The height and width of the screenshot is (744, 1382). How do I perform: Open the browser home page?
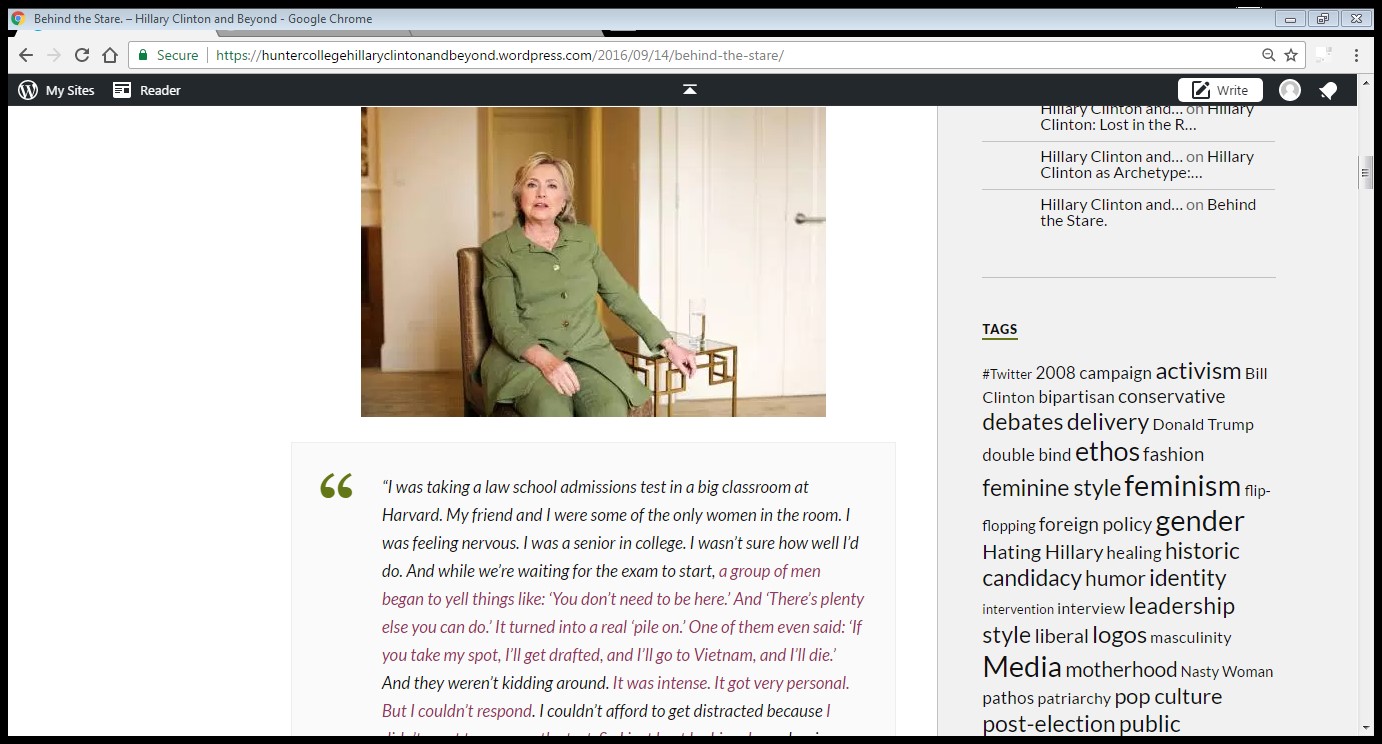click(110, 55)
